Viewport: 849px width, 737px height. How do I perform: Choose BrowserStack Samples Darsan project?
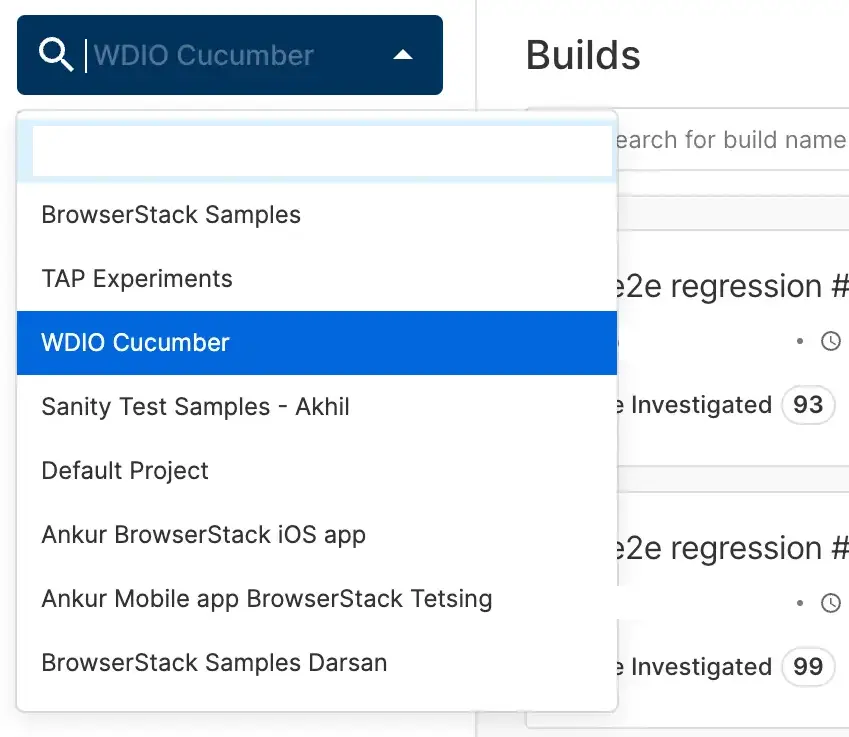click(x=214, y=663)
